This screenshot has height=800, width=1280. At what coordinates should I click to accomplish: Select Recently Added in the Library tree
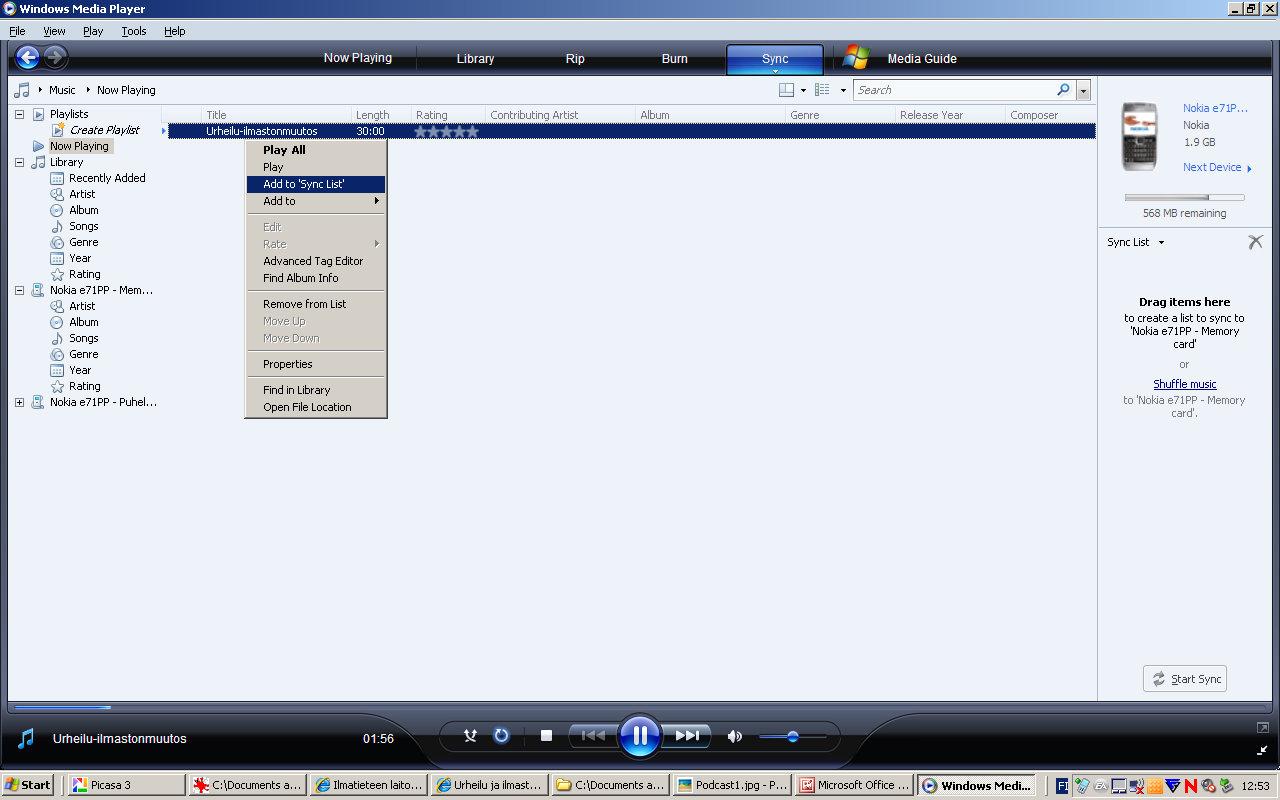pyautogui.click(x=107, y=178)
